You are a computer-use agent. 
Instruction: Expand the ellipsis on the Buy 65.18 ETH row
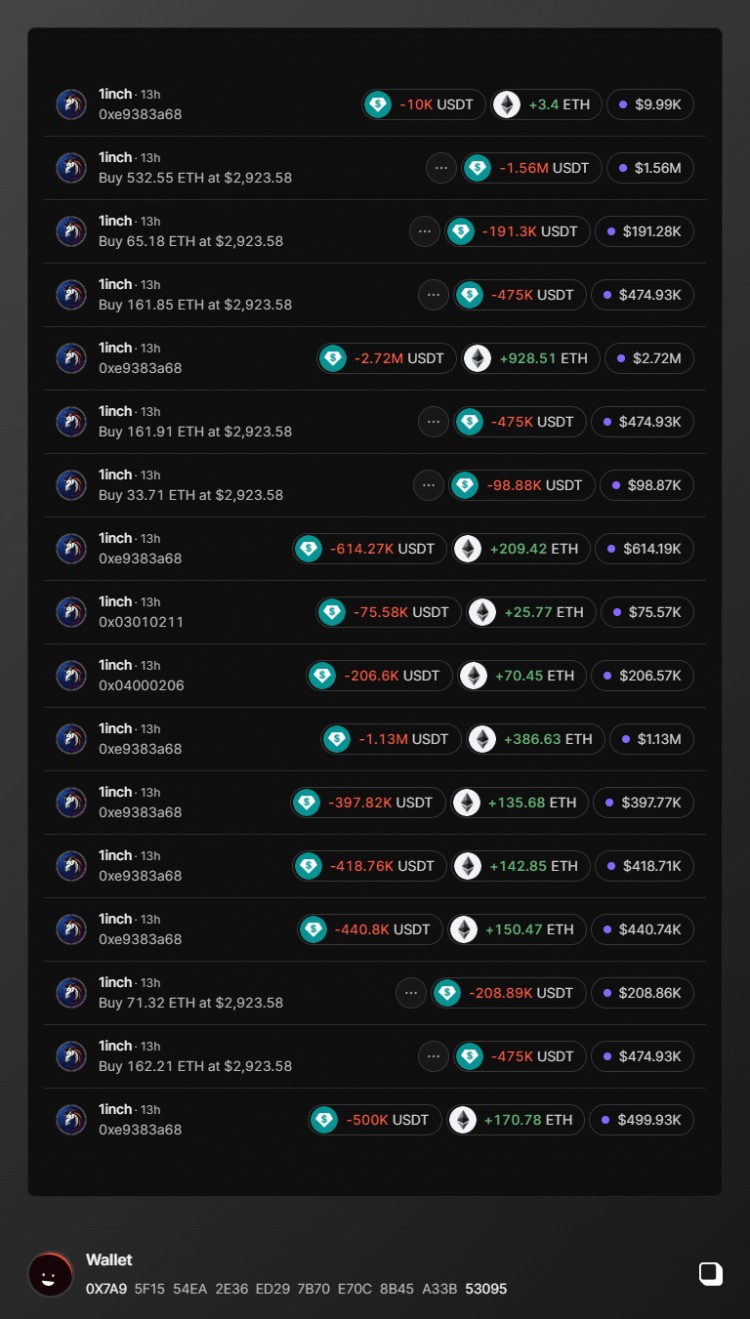coord(424,231)
